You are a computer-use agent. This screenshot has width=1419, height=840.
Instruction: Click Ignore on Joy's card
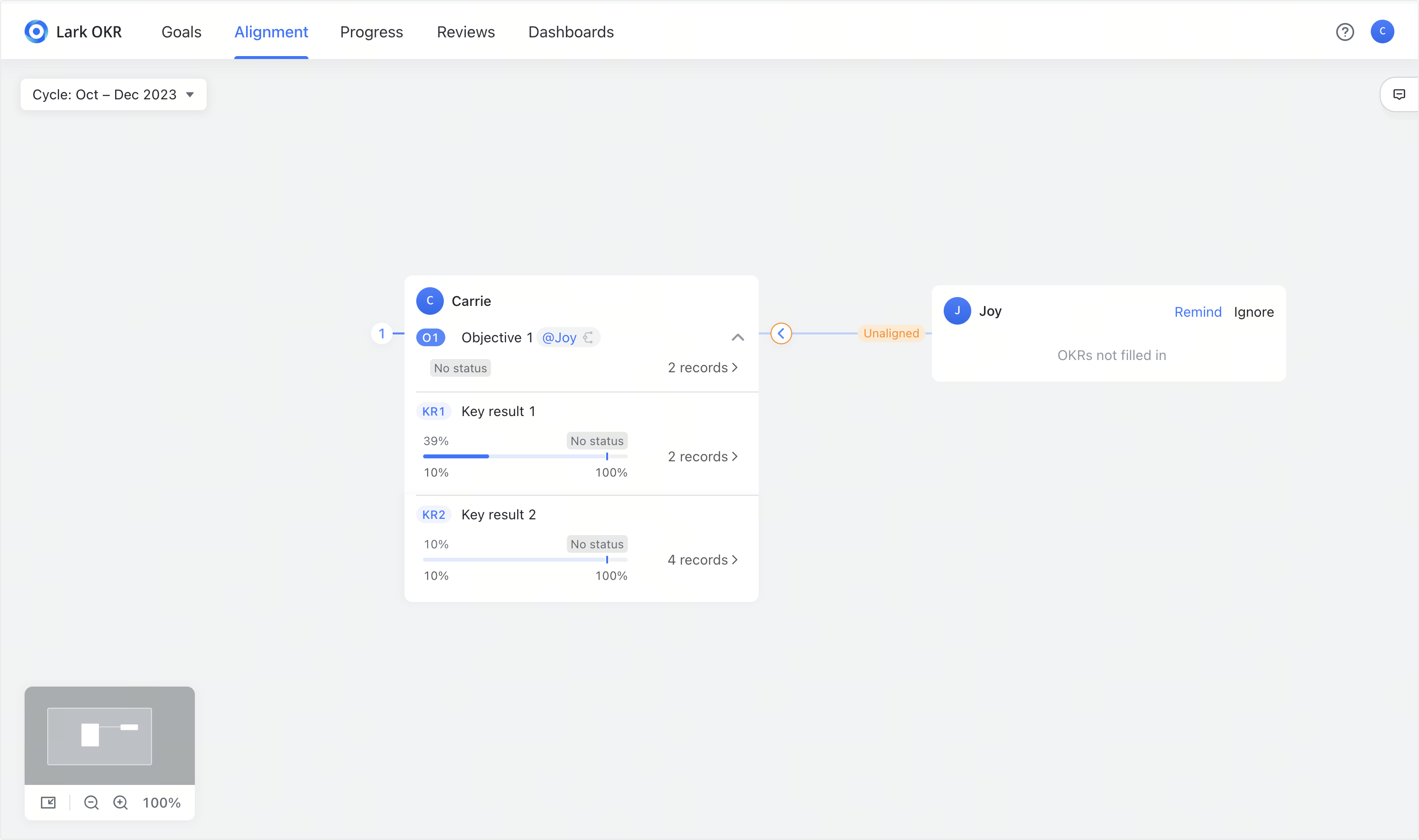click(x=1254, y=311)
